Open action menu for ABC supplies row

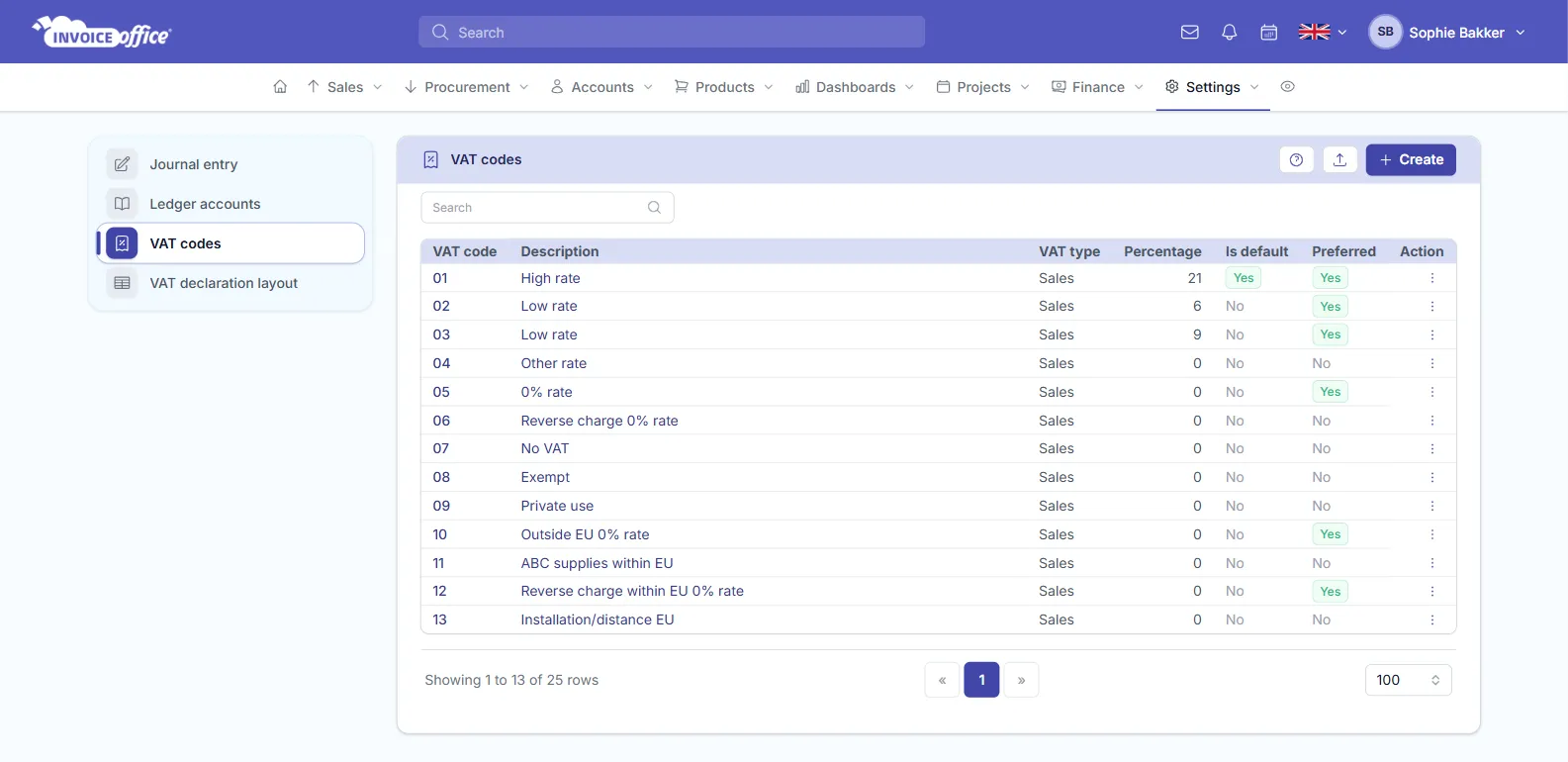1431,563
